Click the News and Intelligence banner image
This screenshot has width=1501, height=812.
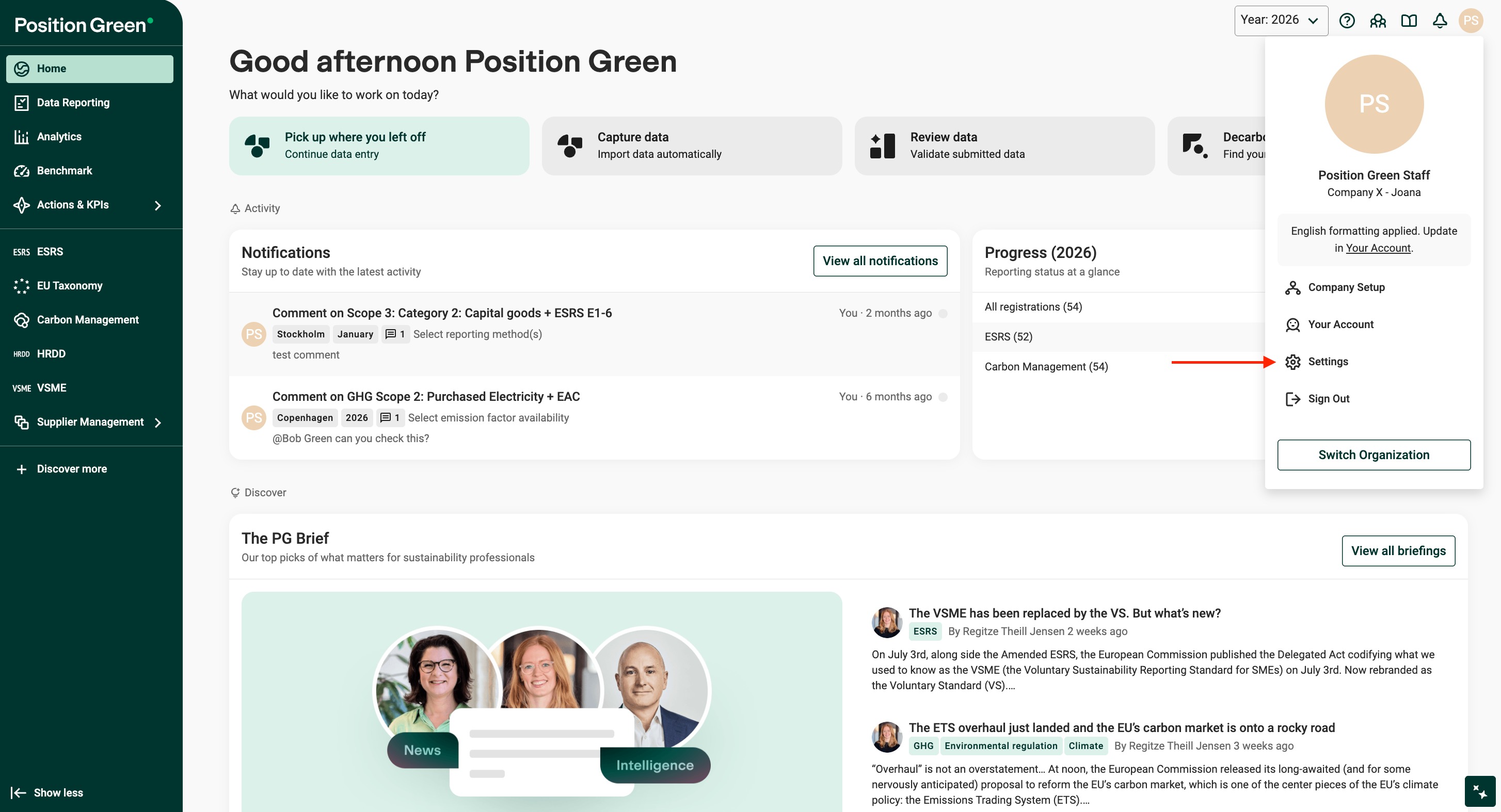(x=541, y=702)
